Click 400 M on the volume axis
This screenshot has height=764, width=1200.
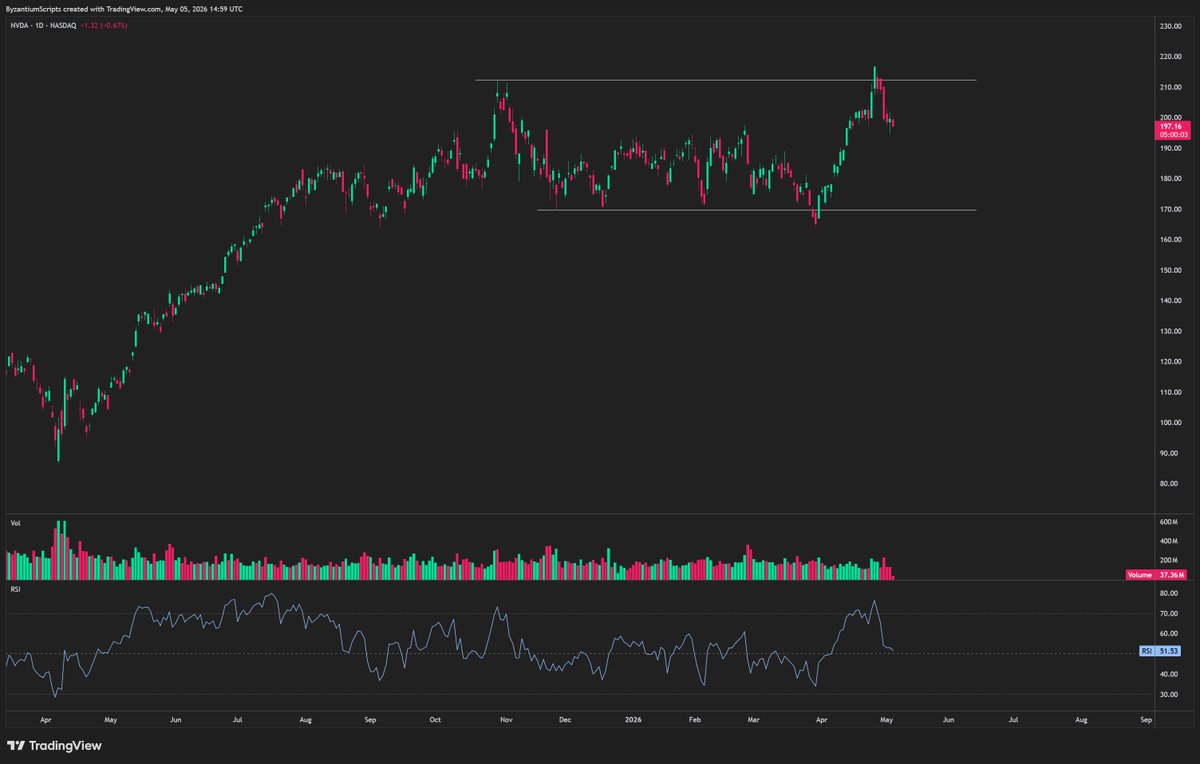point(1171,541)
